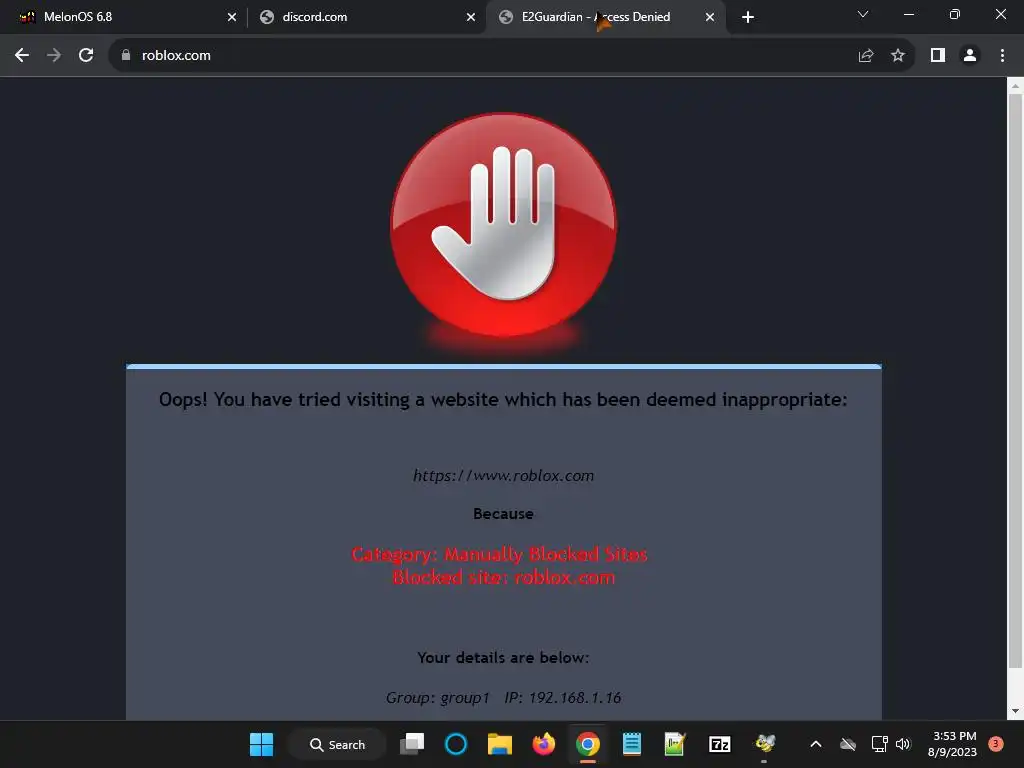The height and width of the screenshot is (768, 1024).
Task: Expand the tab search dropdown
Action: click(863, 14)
